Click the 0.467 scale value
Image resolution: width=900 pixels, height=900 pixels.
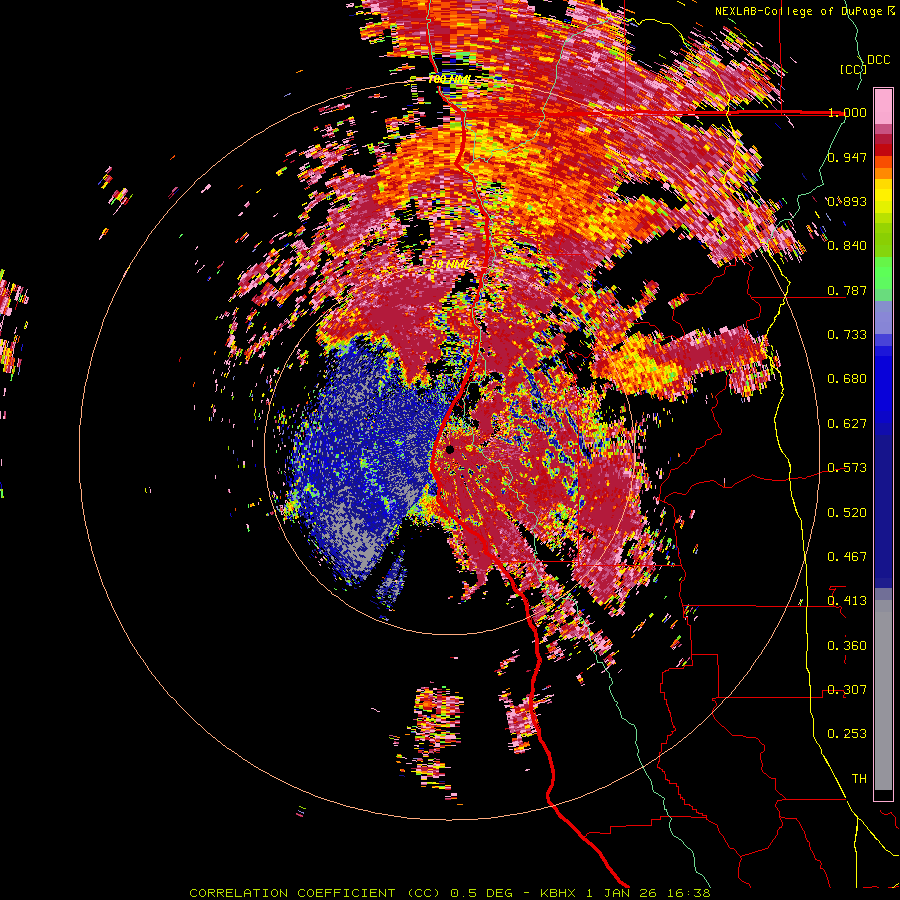tap(847, 557)
